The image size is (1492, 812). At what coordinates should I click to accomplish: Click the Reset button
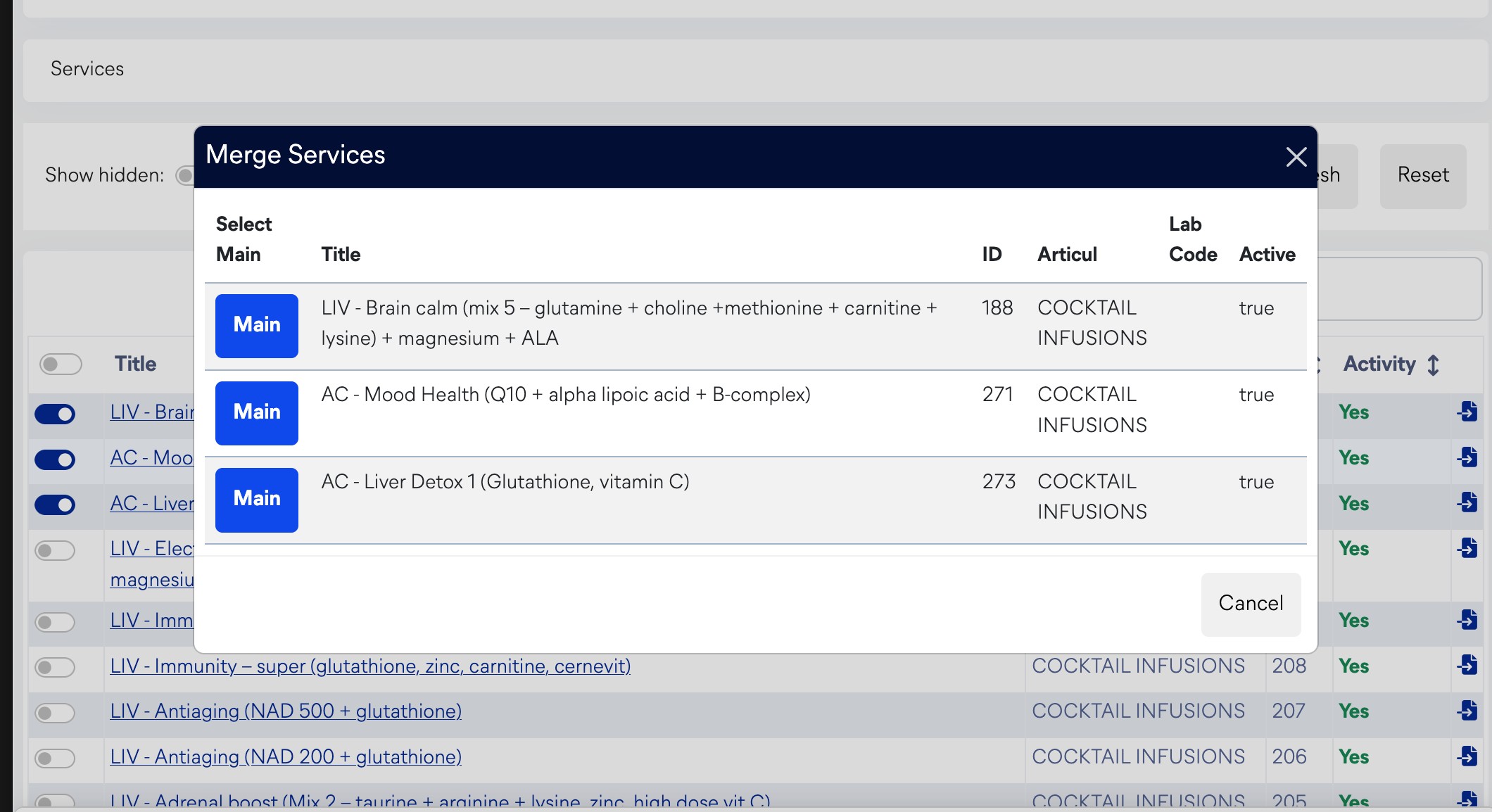point(1422,175)
